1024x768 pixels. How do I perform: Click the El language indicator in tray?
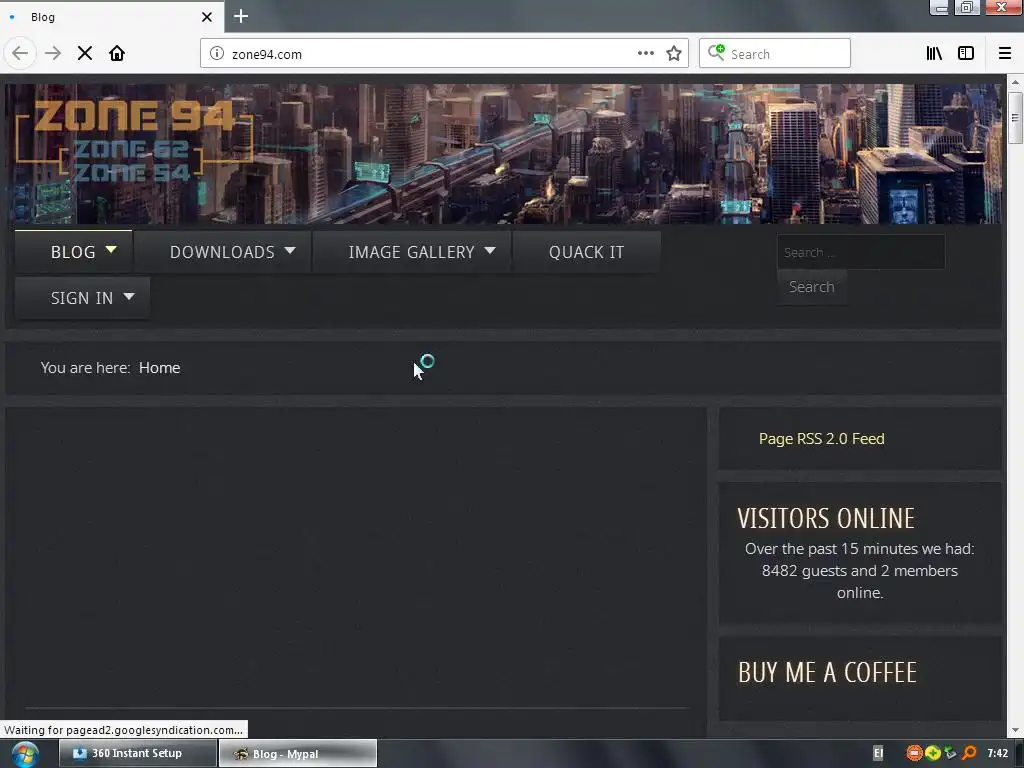click(x=878, y=754)
